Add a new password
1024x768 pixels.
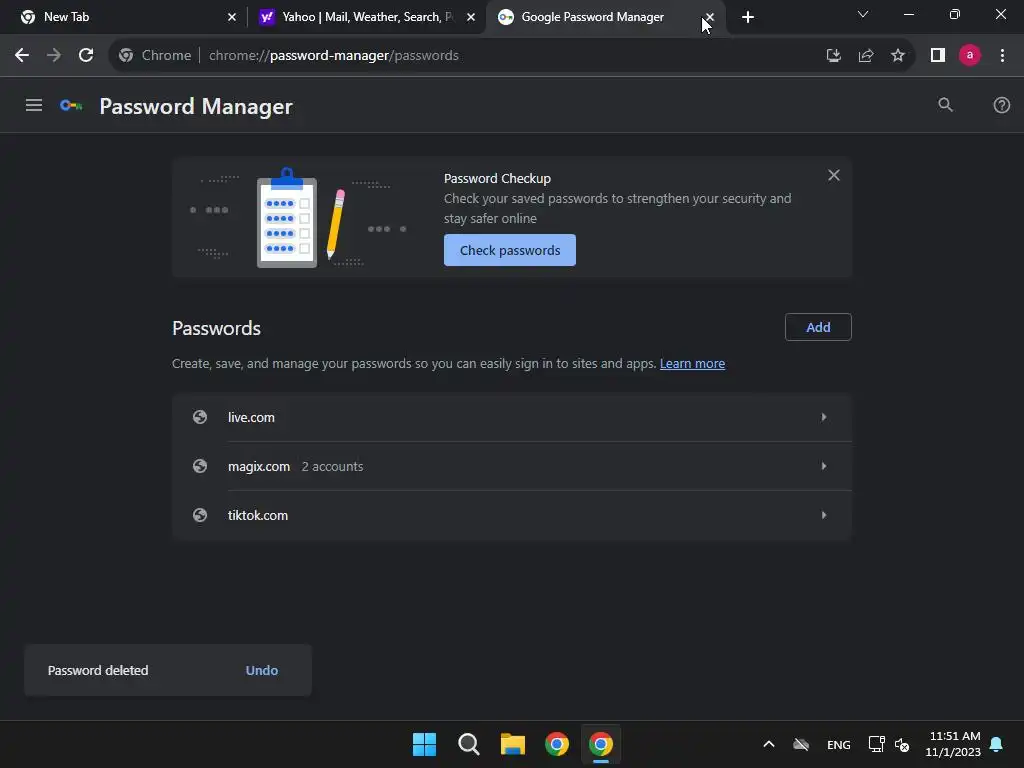click(x=818, y=327)
